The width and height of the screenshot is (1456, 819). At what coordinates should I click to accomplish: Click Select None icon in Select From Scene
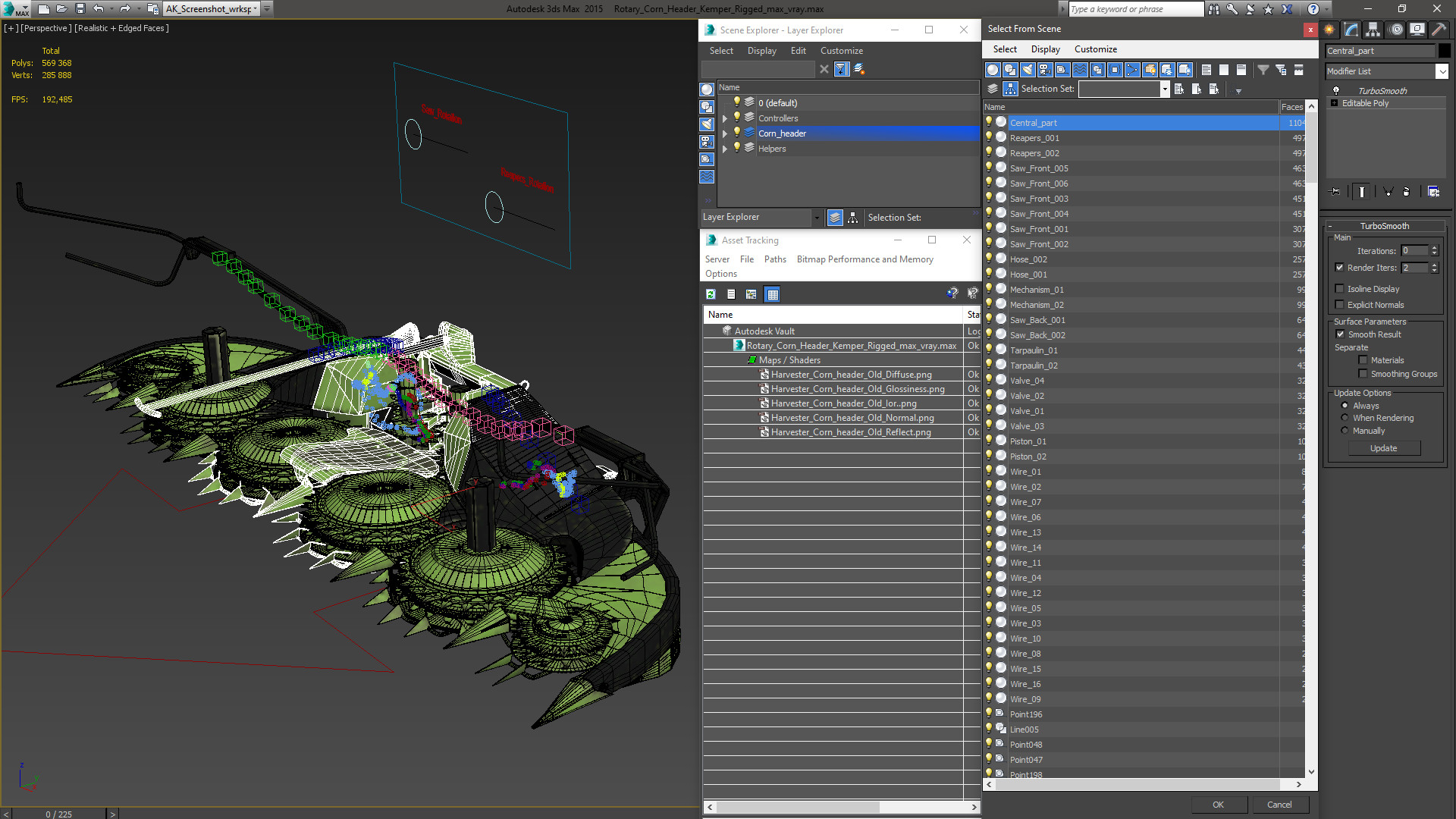point(1224,70)
